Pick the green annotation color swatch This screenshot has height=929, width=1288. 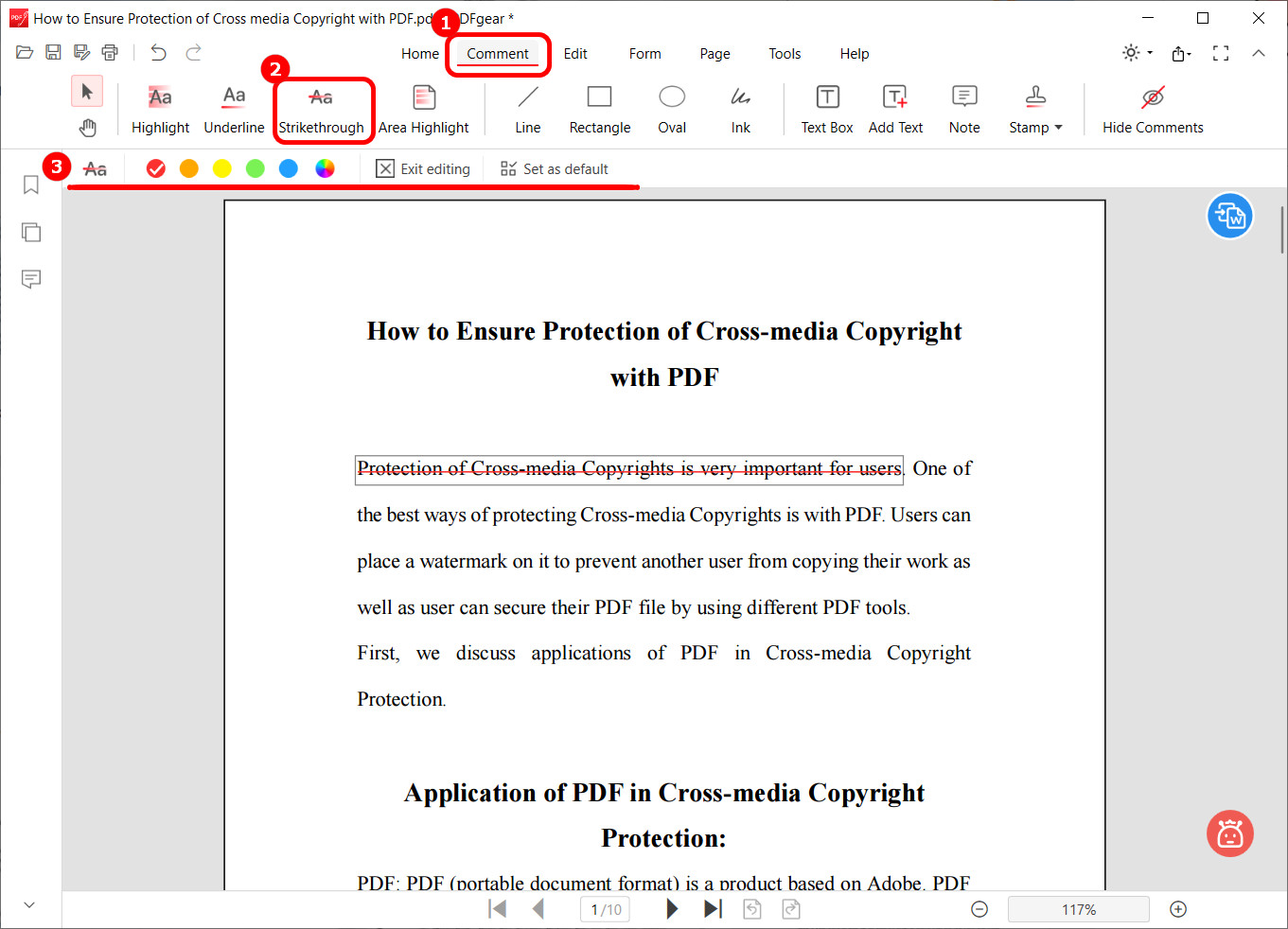[x=255, y=168]
